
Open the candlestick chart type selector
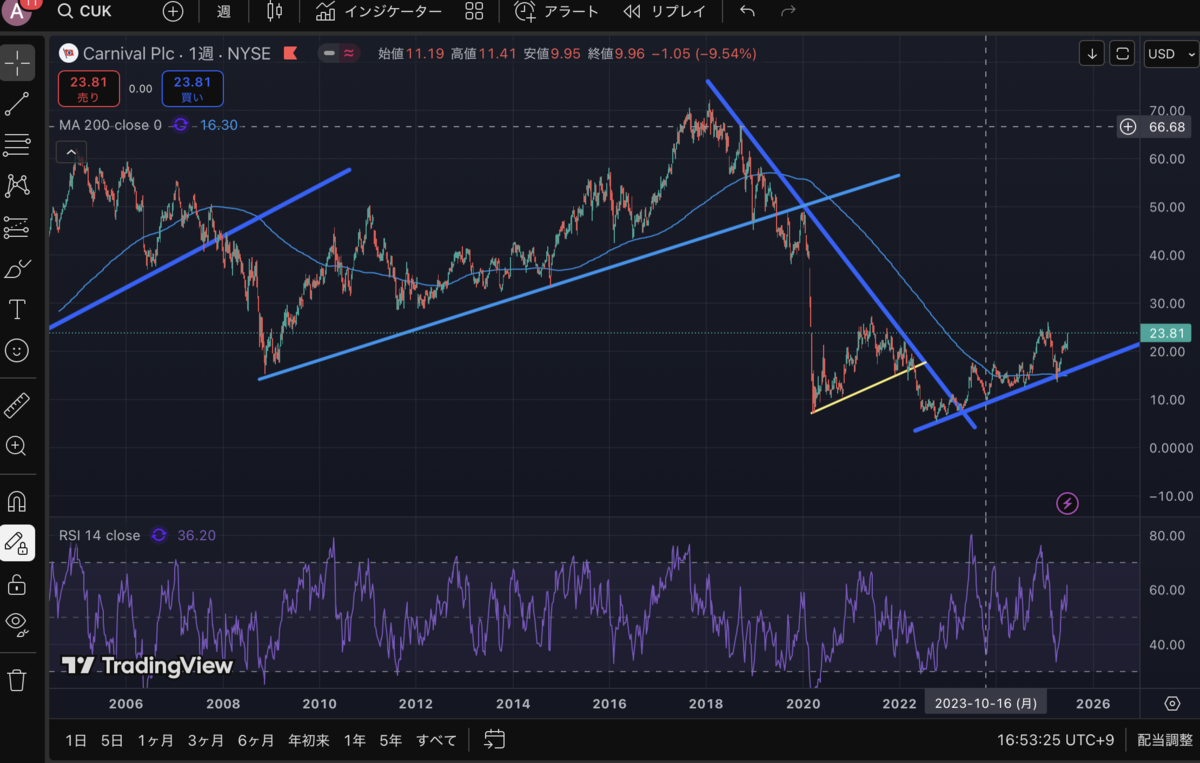[275, 12]
